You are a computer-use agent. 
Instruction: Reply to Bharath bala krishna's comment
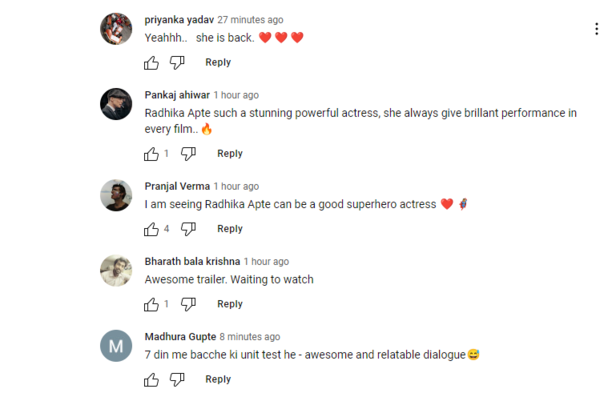[230, 304]
